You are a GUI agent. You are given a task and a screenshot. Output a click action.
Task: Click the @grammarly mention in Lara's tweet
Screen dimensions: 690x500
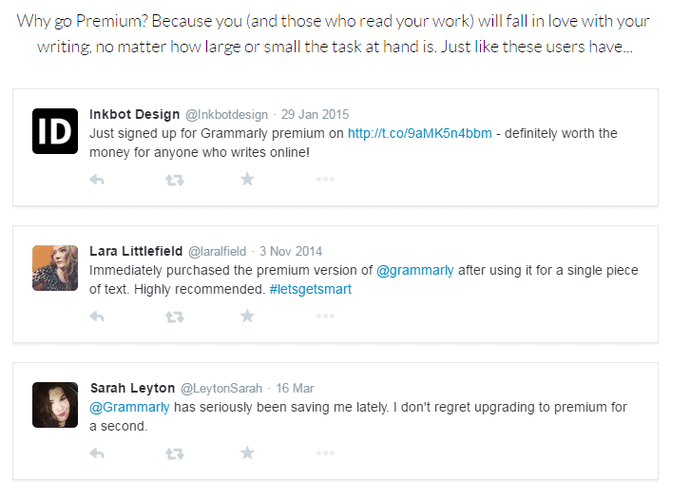(414, 271)
